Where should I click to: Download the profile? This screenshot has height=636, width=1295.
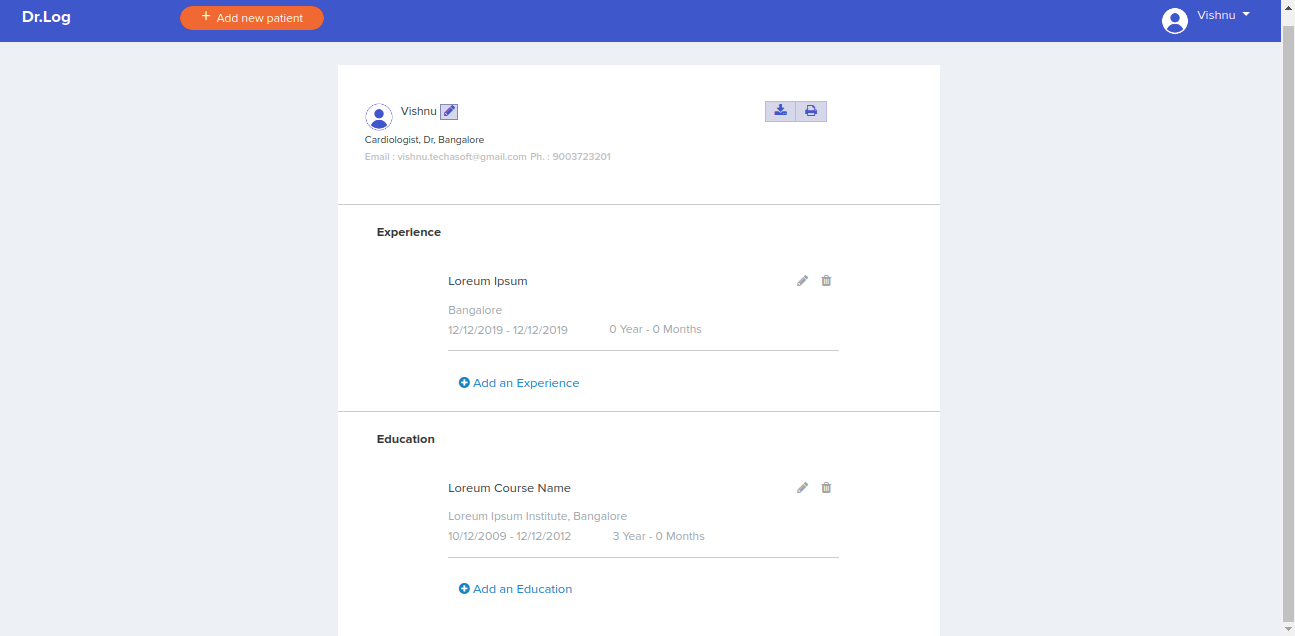point(781,111)
